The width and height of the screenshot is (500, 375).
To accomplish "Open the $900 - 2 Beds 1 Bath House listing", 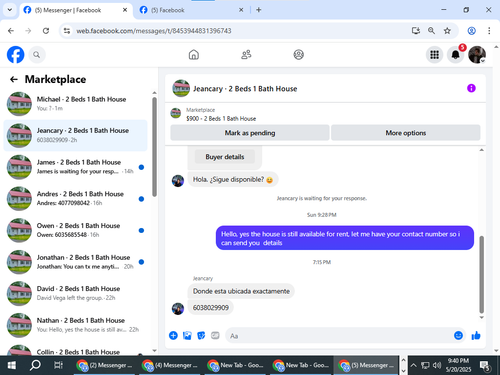I will [221, 119].
